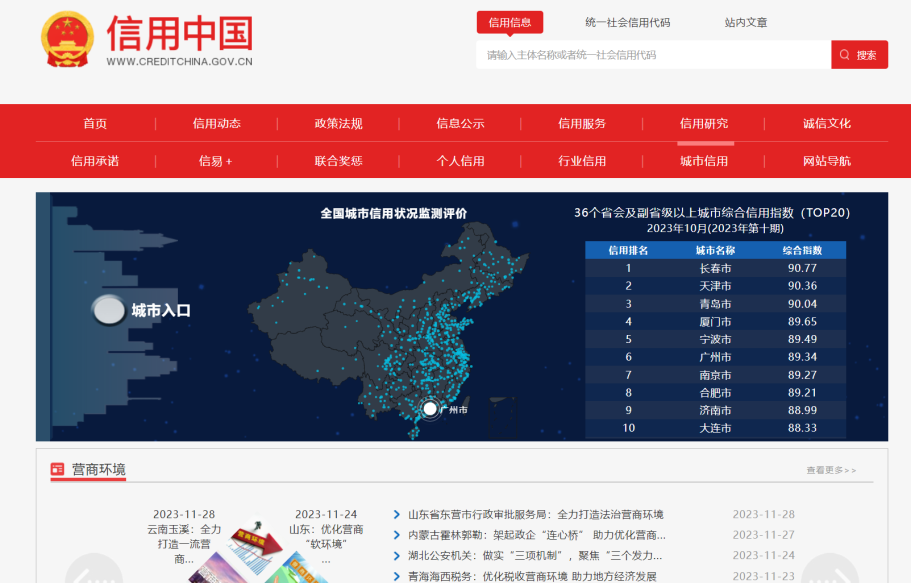Screen dimensions: 911x583
Task: Click arrow beside 湖北公安机关 news
Action: coord(397,556)
